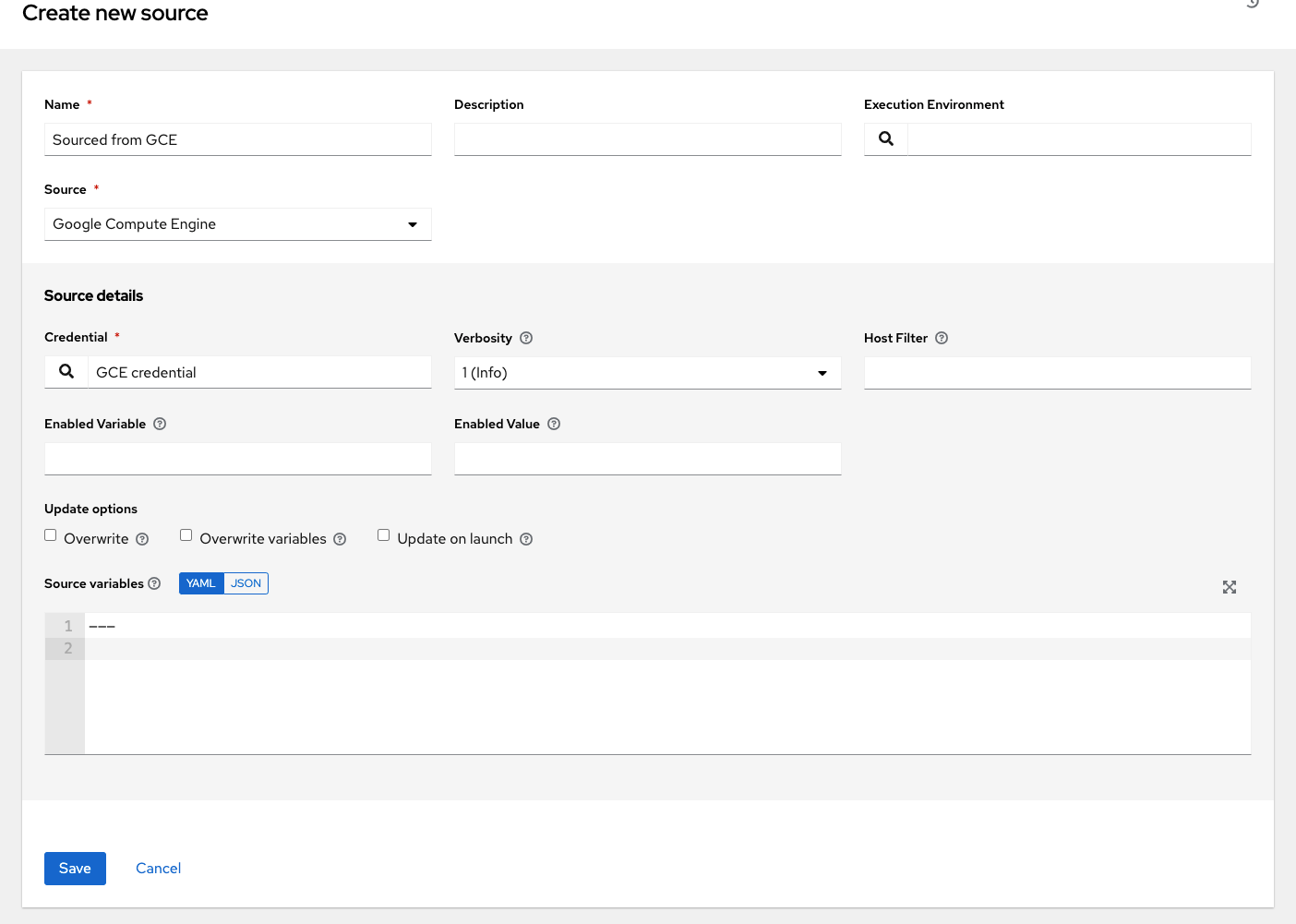
Task: Click the Overwrite variables help icon
Action: click(340, 538)
